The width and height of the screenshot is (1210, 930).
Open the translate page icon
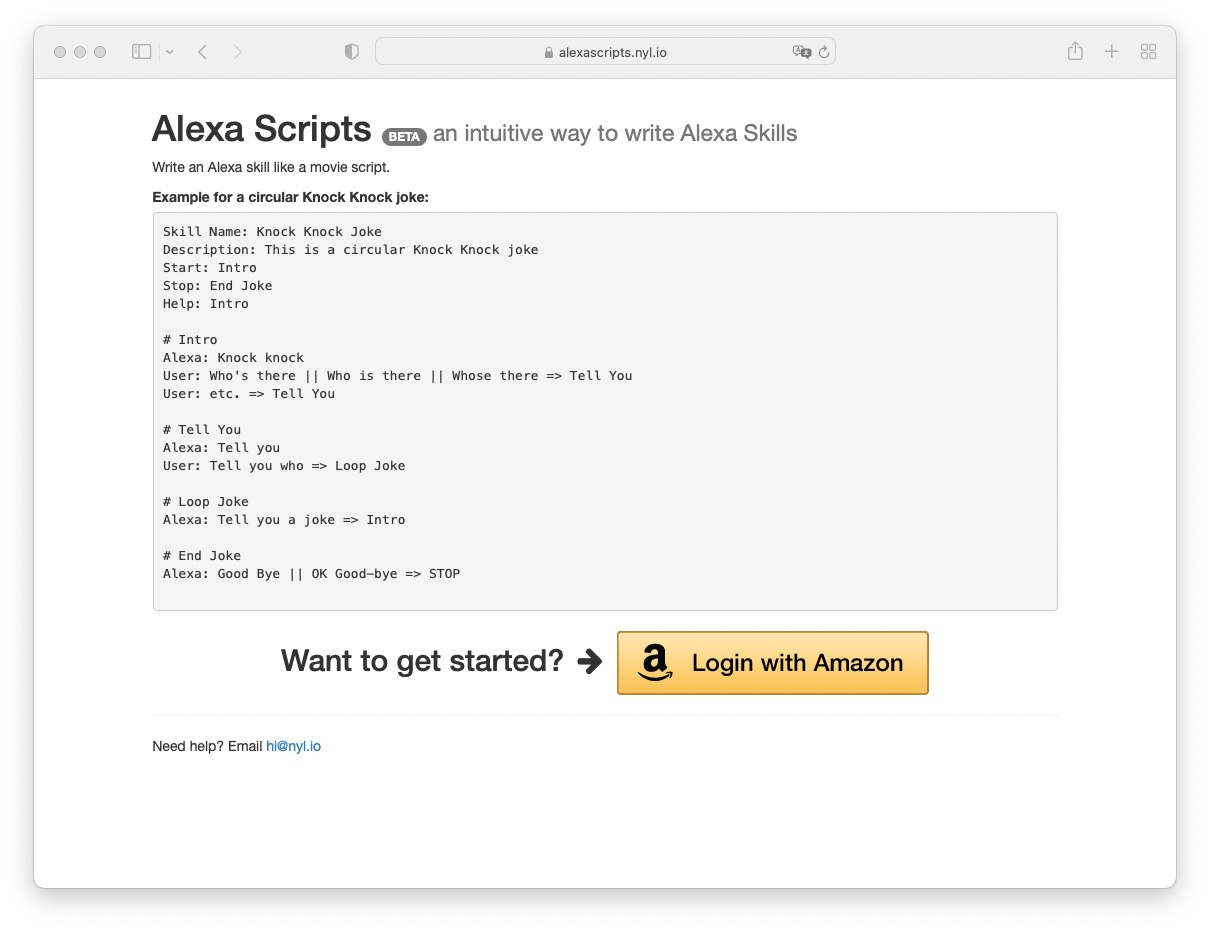801,52
